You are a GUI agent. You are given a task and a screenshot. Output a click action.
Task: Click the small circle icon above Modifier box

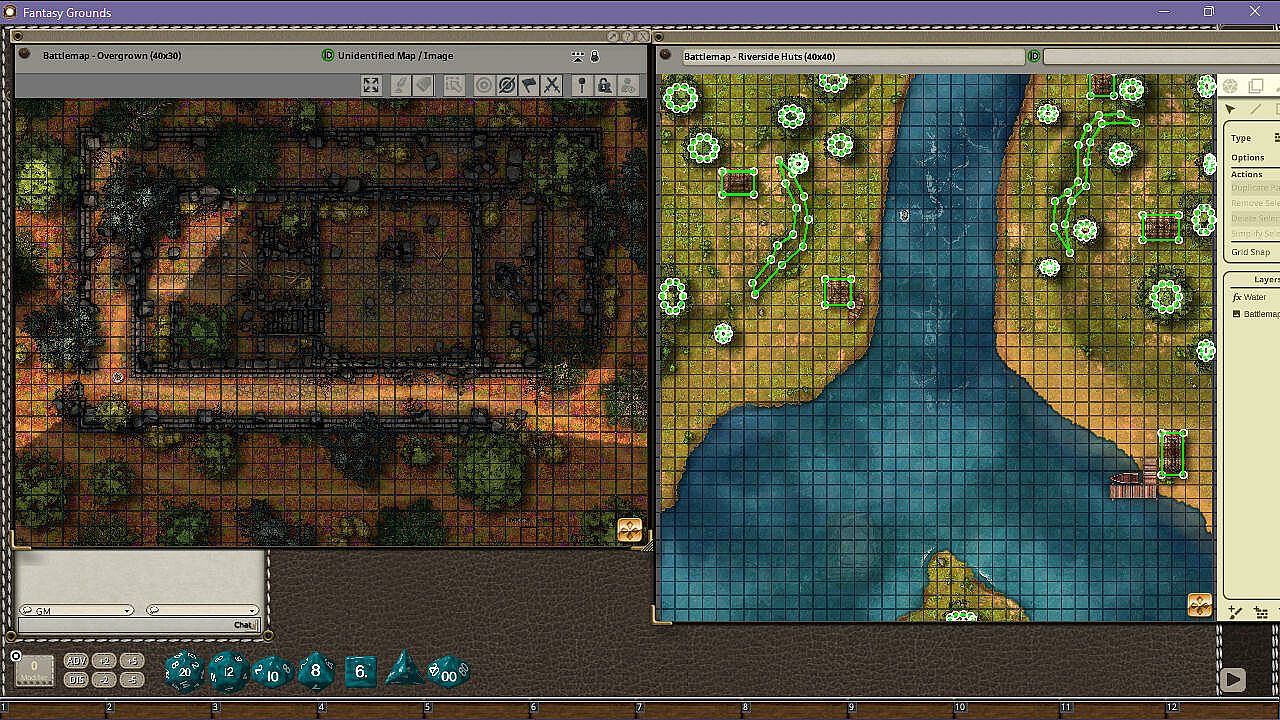click(x=16, y=656)
